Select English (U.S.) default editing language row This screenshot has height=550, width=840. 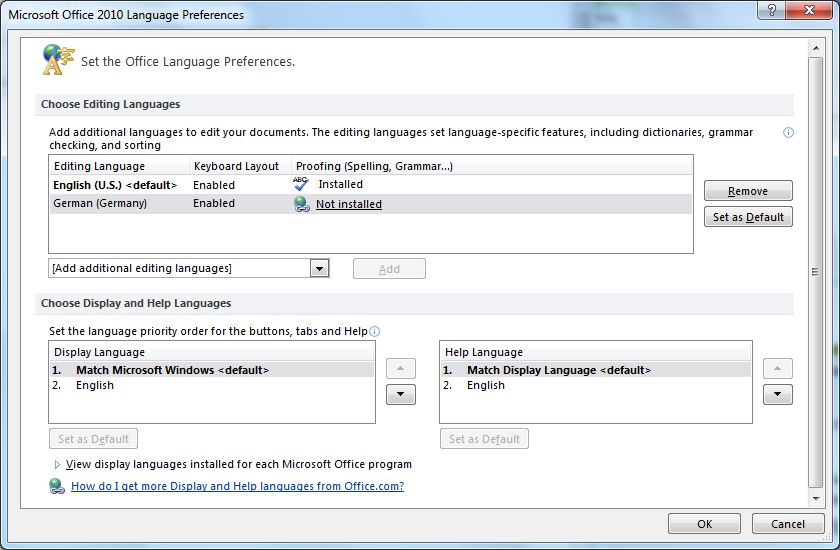tap(114, 185)
